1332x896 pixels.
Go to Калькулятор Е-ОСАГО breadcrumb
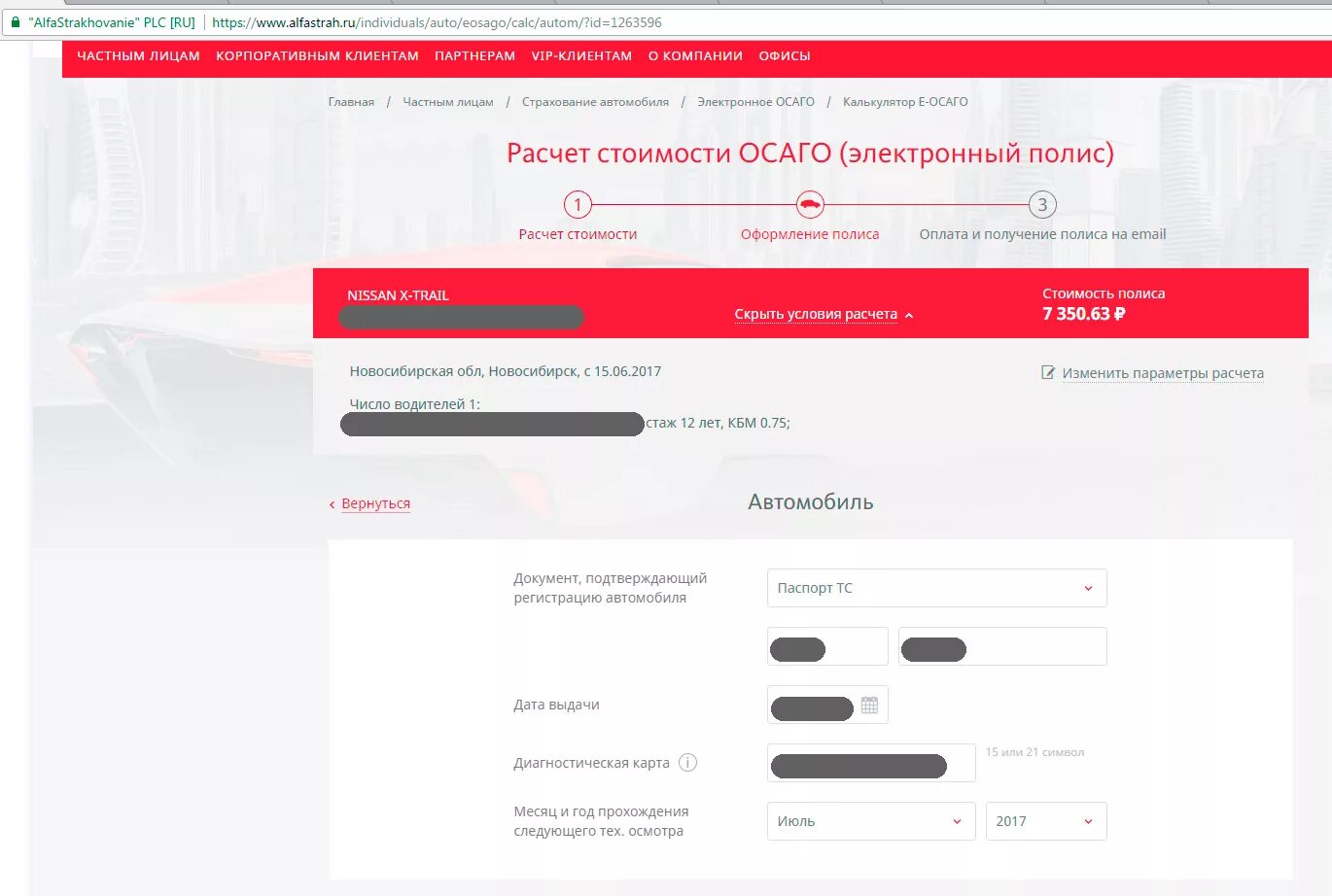[905, 101]
